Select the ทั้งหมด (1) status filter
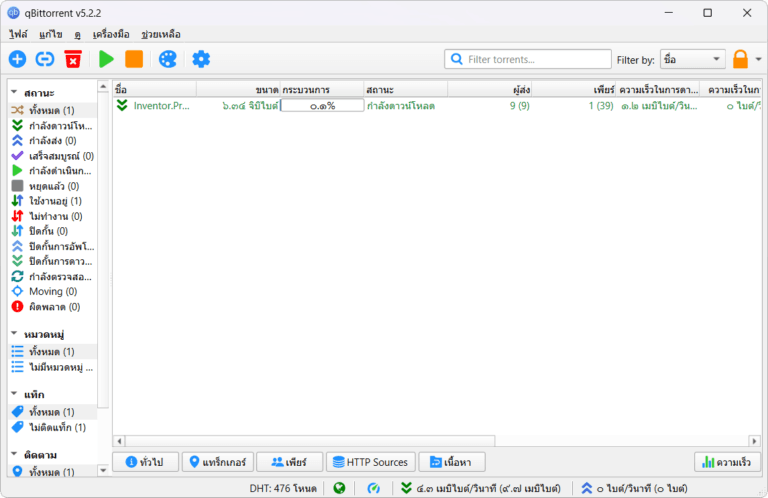This screenshot has height=498, width=768. (x=52, y=110)
